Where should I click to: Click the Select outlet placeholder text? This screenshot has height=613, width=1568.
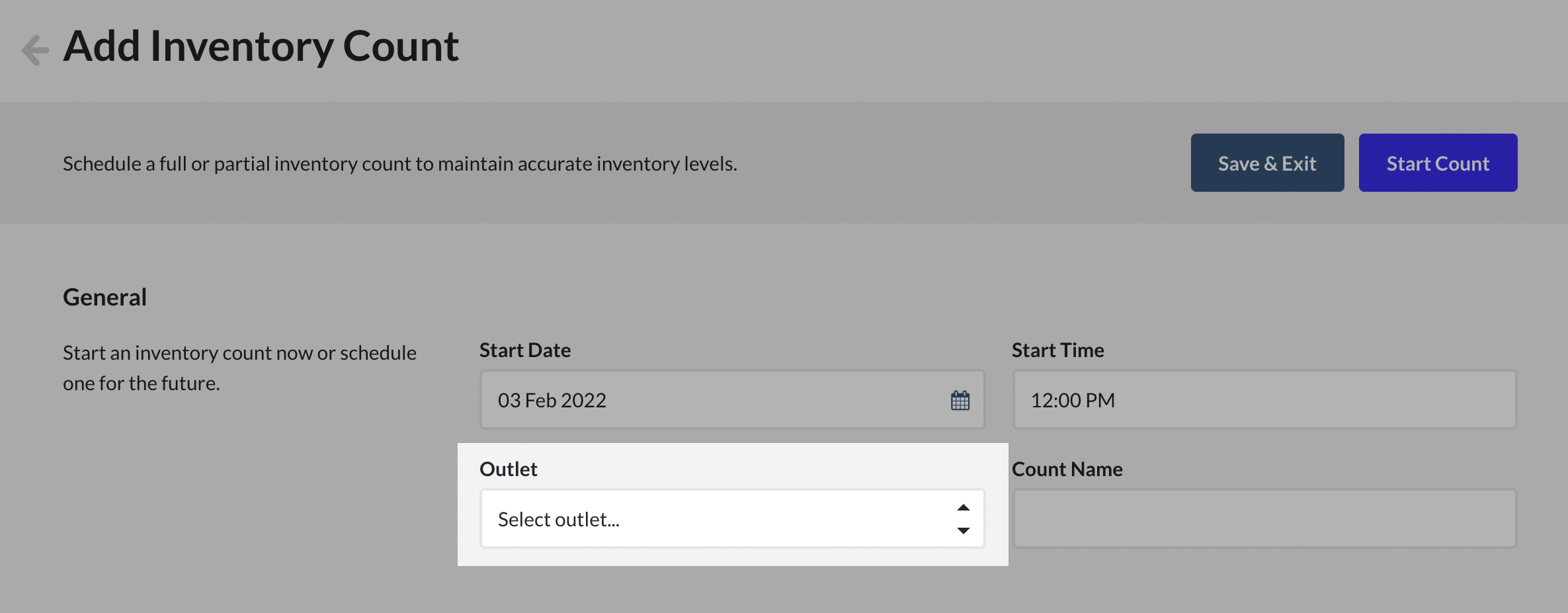click(x=559, y=518)
